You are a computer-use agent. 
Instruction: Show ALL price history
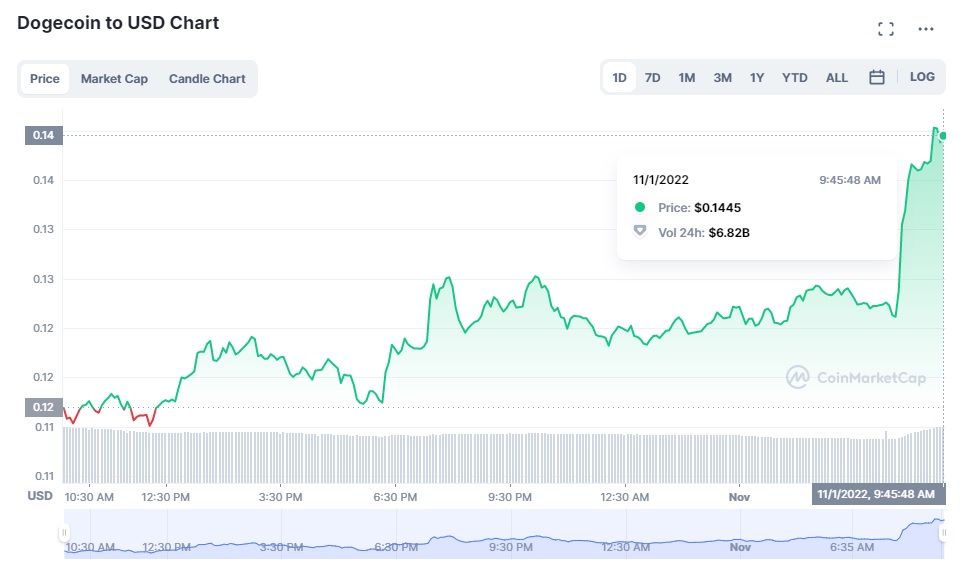(x=837, y=77)
